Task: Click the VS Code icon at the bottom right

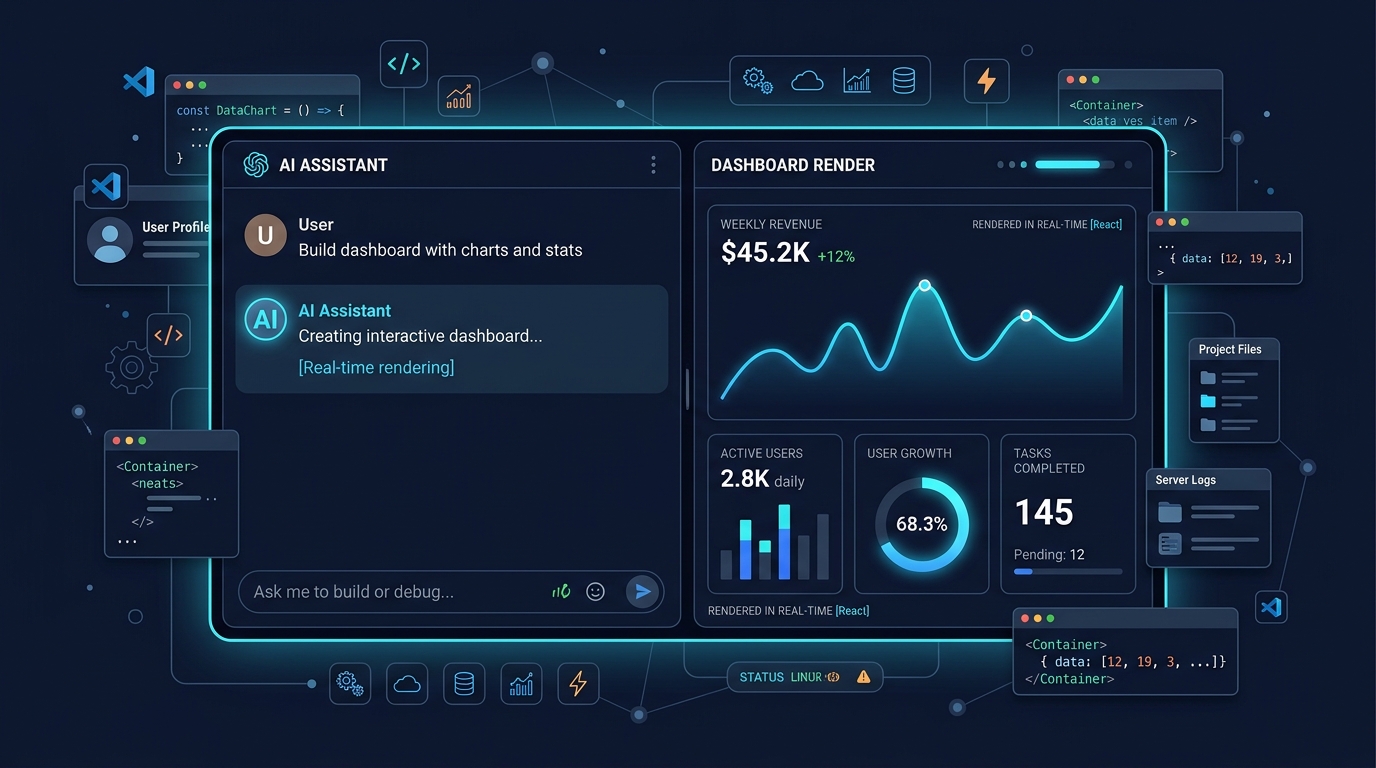Action: (x=1271, y=606)
